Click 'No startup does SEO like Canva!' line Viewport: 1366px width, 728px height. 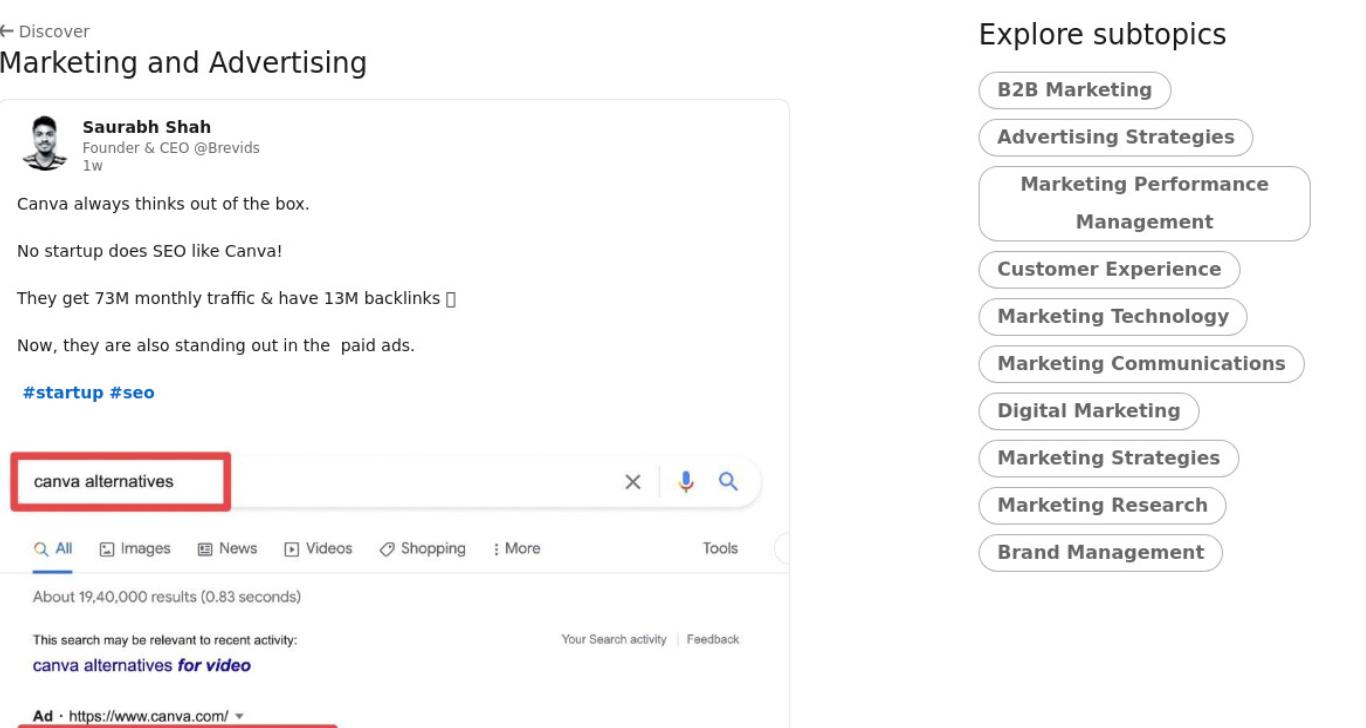149,251
